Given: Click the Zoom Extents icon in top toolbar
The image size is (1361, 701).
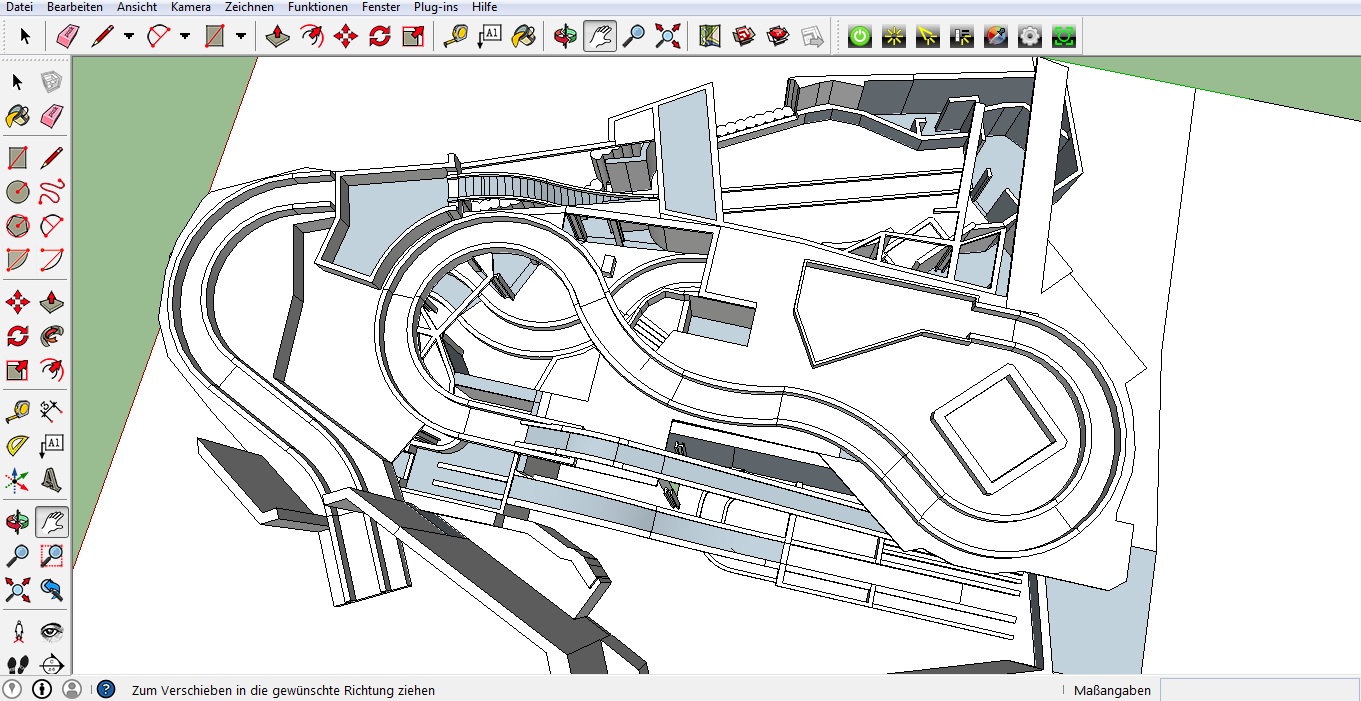Looking at the screenshot, I should click(x=668, y=37).
